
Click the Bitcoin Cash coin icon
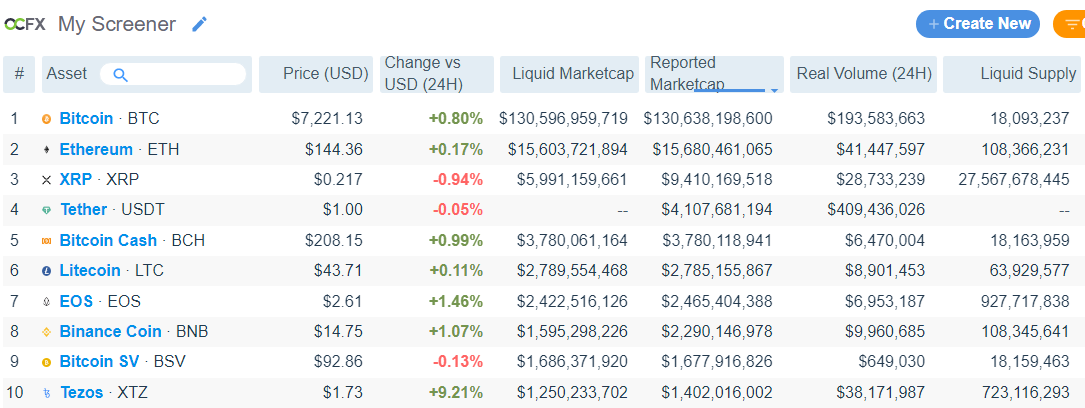(x=47, y=241)
